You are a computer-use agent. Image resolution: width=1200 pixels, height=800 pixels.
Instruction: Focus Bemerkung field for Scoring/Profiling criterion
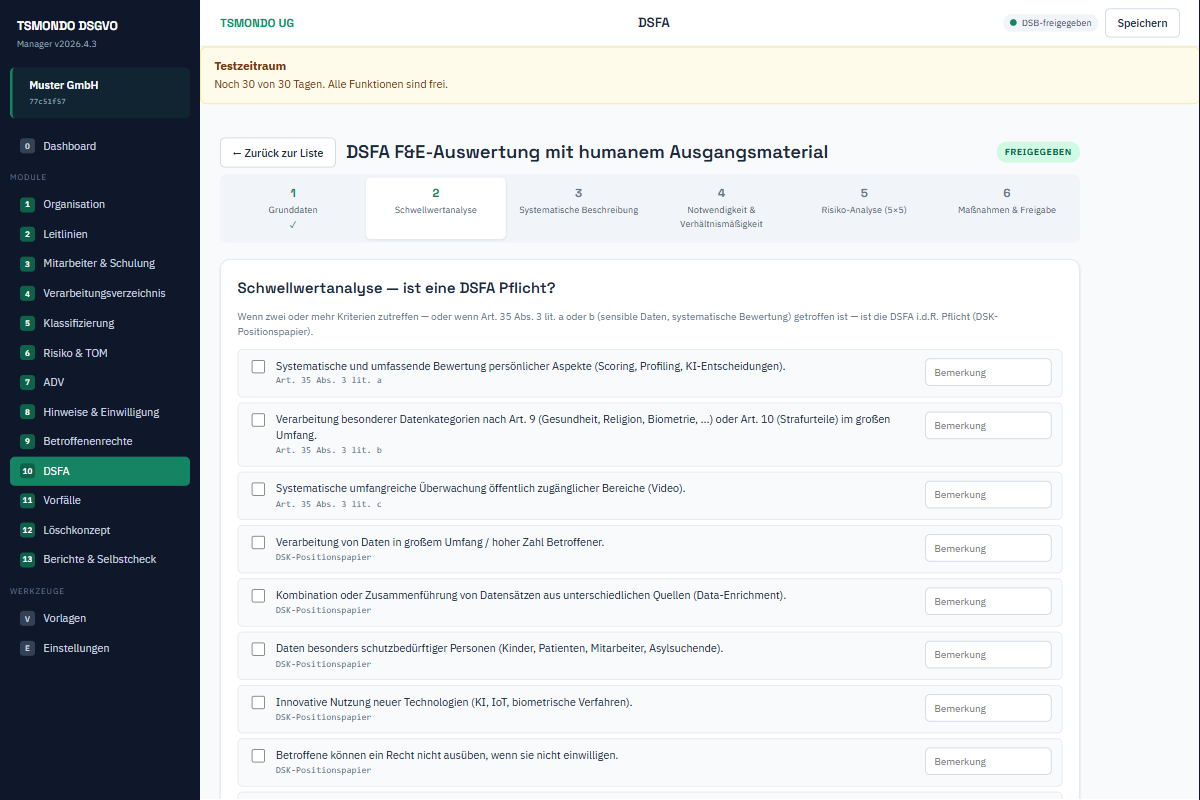pyautogui.click(x=988, y=372)
